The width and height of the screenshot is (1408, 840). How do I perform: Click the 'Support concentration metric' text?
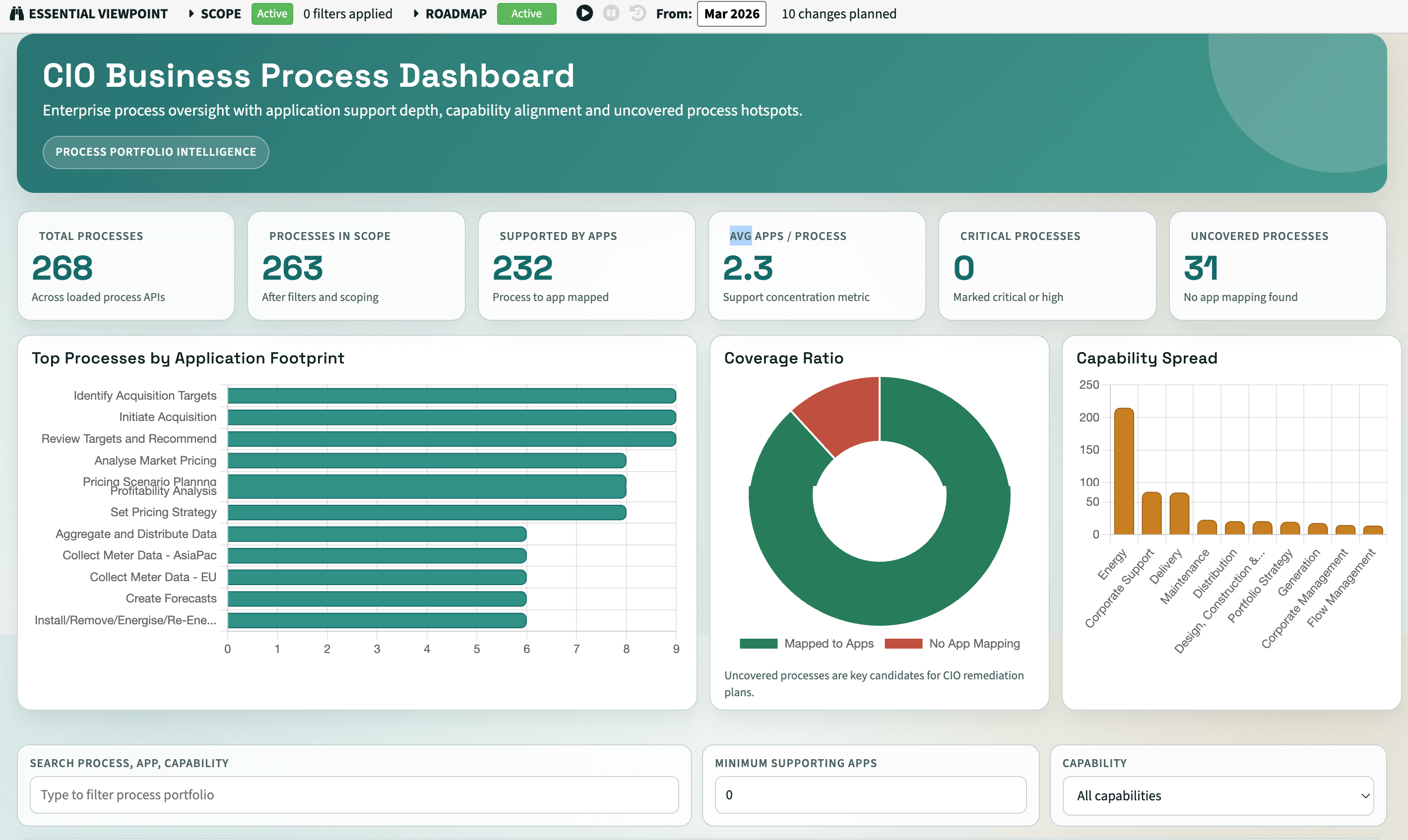click(796, 297)
